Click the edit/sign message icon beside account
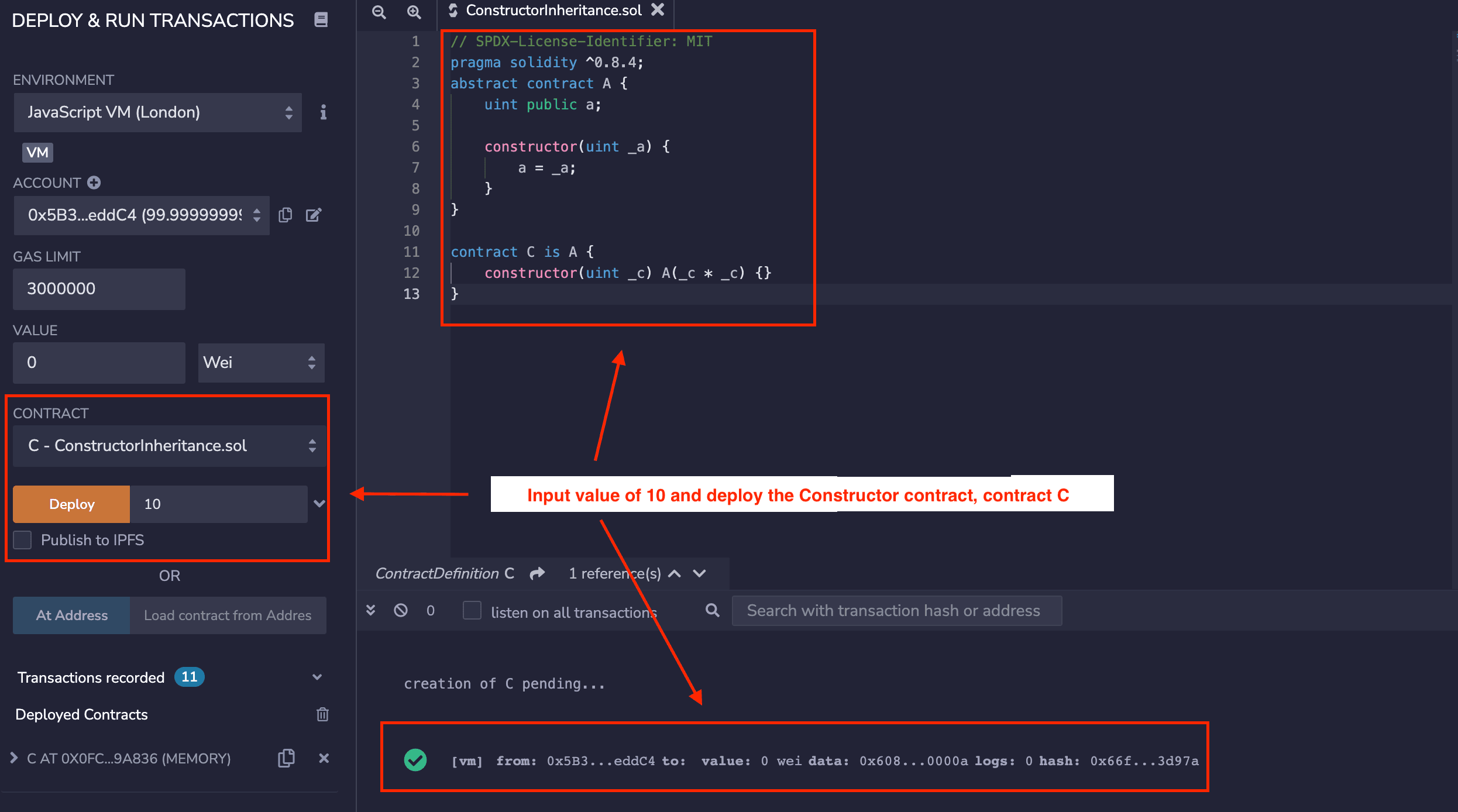This screenshot has height=812, width=1458. [314, 215]
